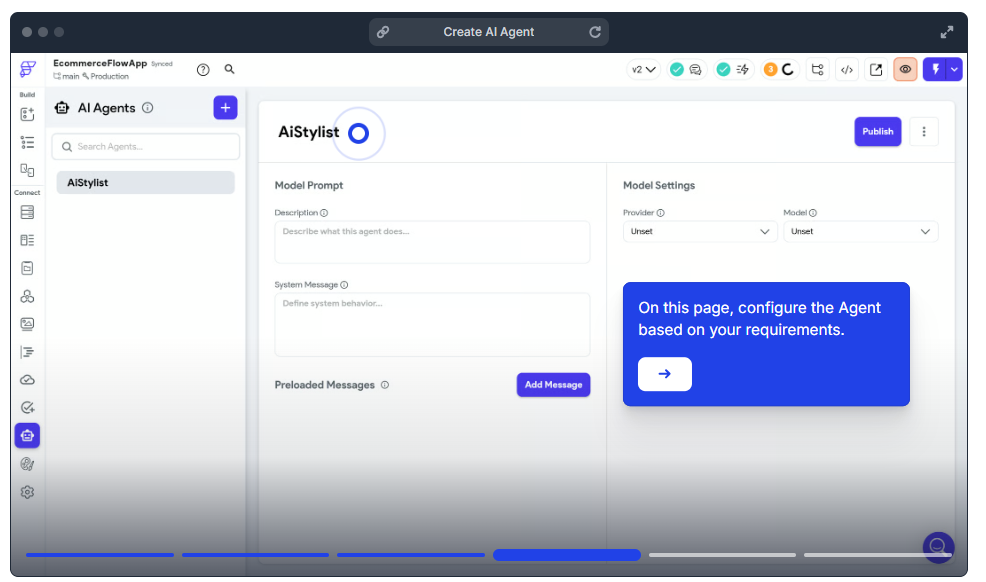986x582 pixels.
Task: Click the Publish button
Action: click(x=877, y=131)
